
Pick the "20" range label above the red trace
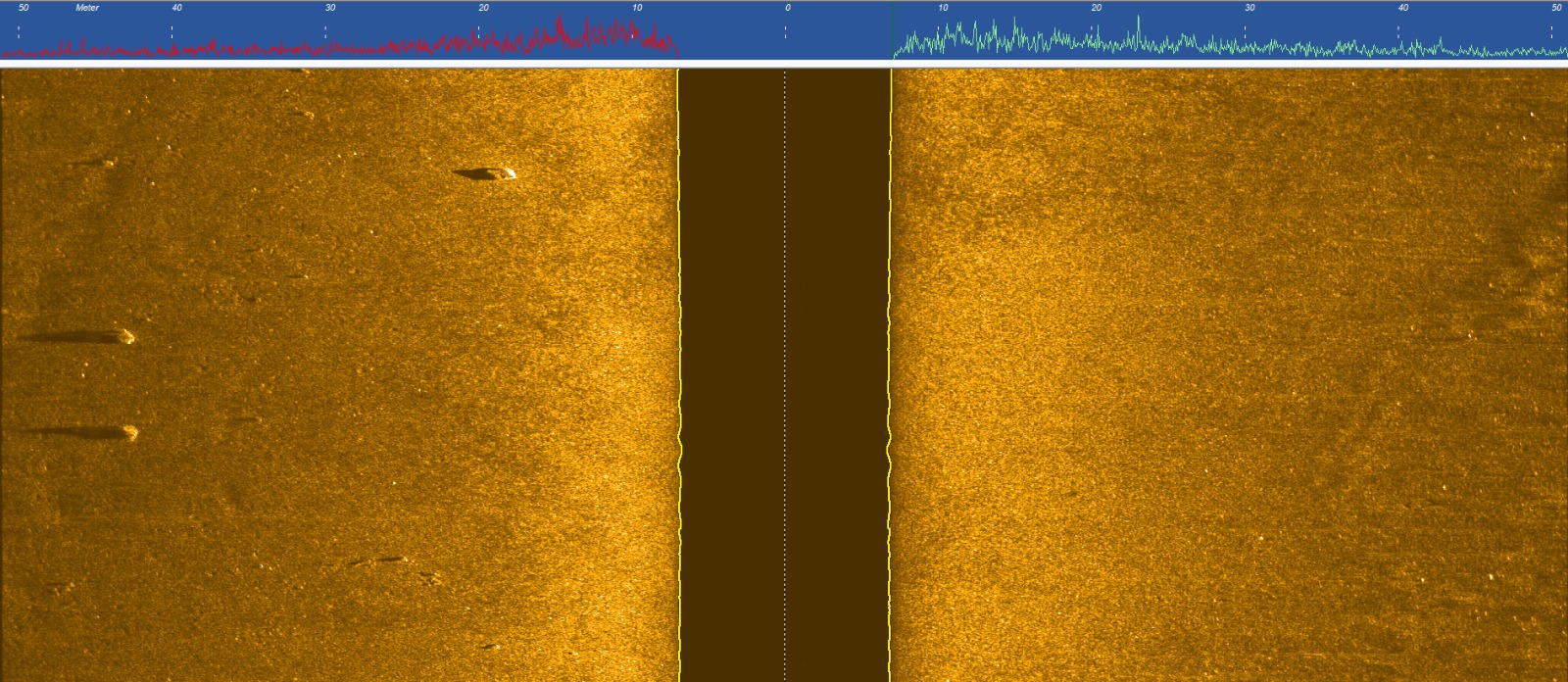point(483,8)
